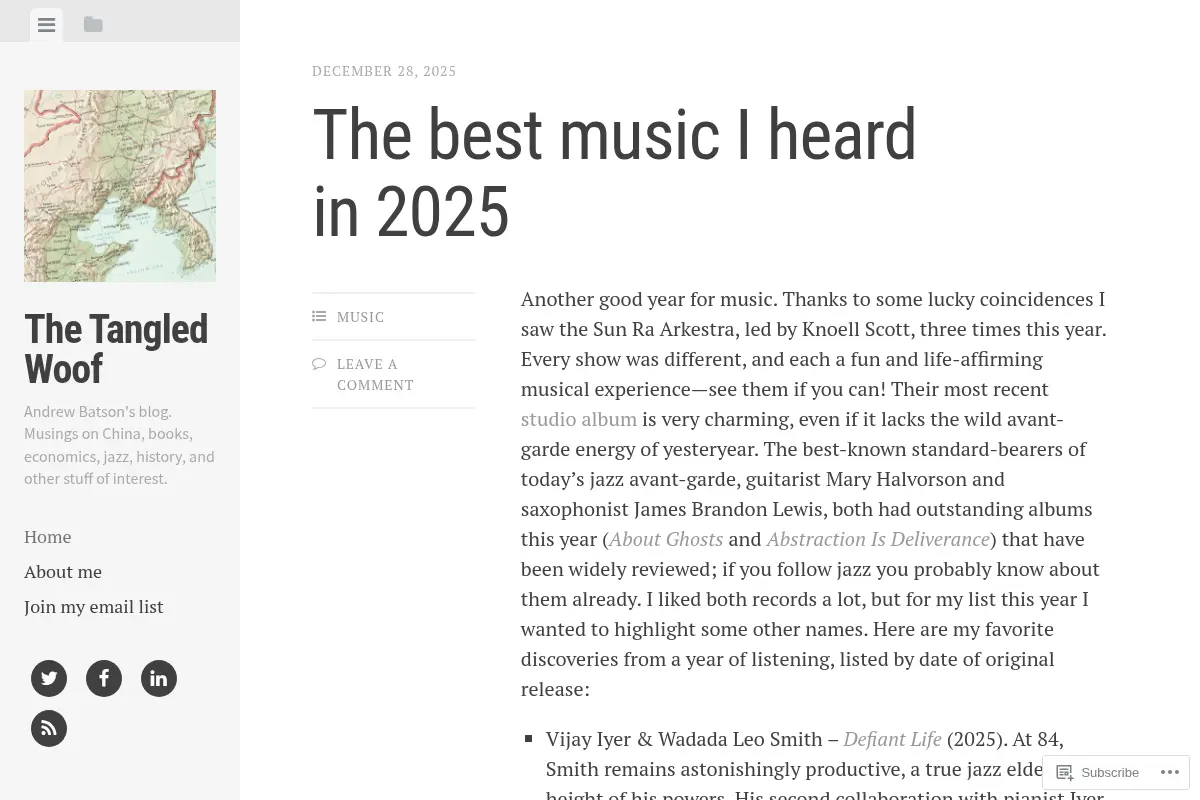Screen dimensions: 1200x800
Task: Click the category list icon beside MUSIC
Action: (x=319, y=316)
